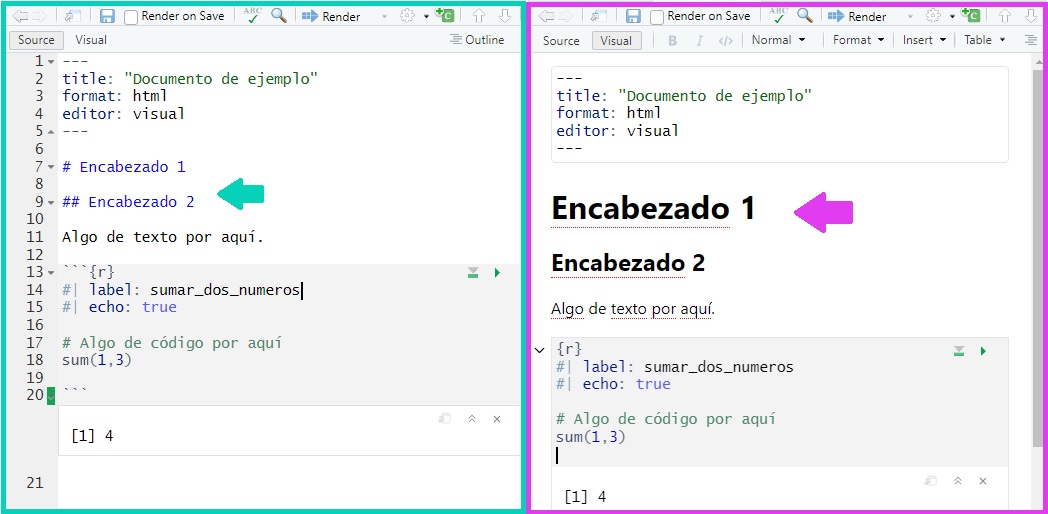Image resolution: width=1048 pixels, height=514 pixels.
Task: Click the insert code chunk icon in right pane
Action: pos(970,16)
